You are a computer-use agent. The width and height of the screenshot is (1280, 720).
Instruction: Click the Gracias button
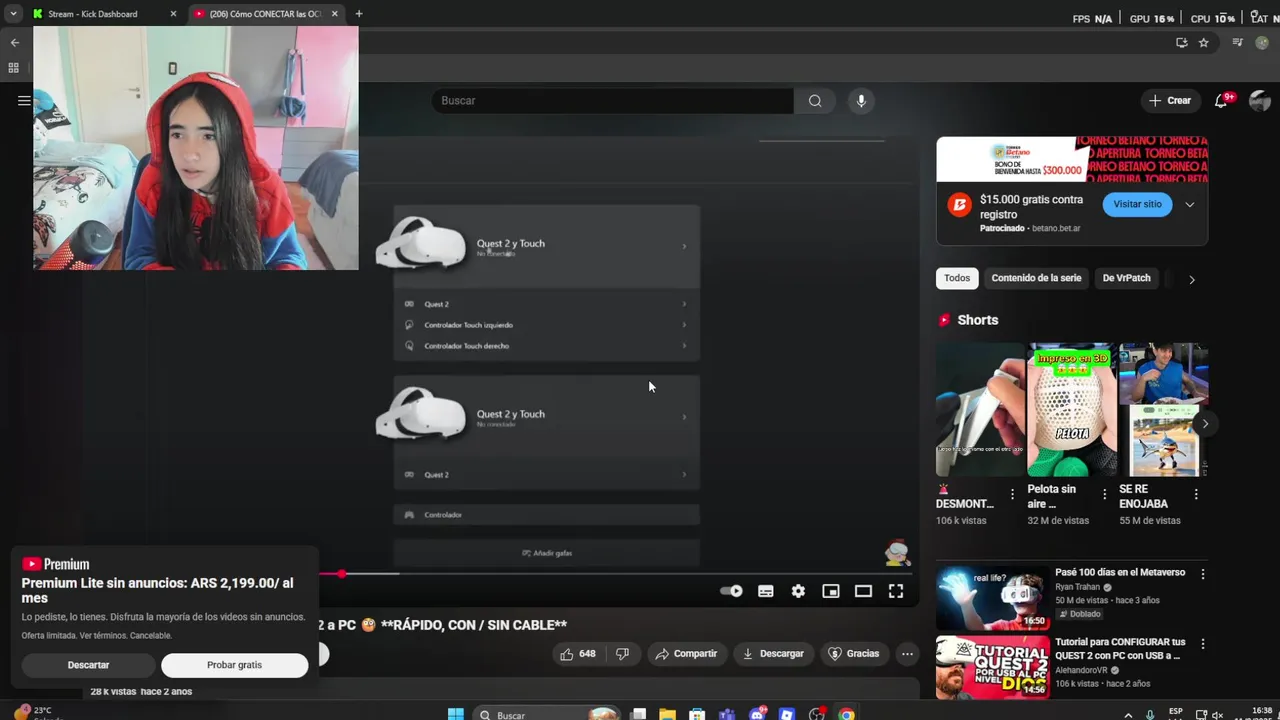click(x=853, y=654)
